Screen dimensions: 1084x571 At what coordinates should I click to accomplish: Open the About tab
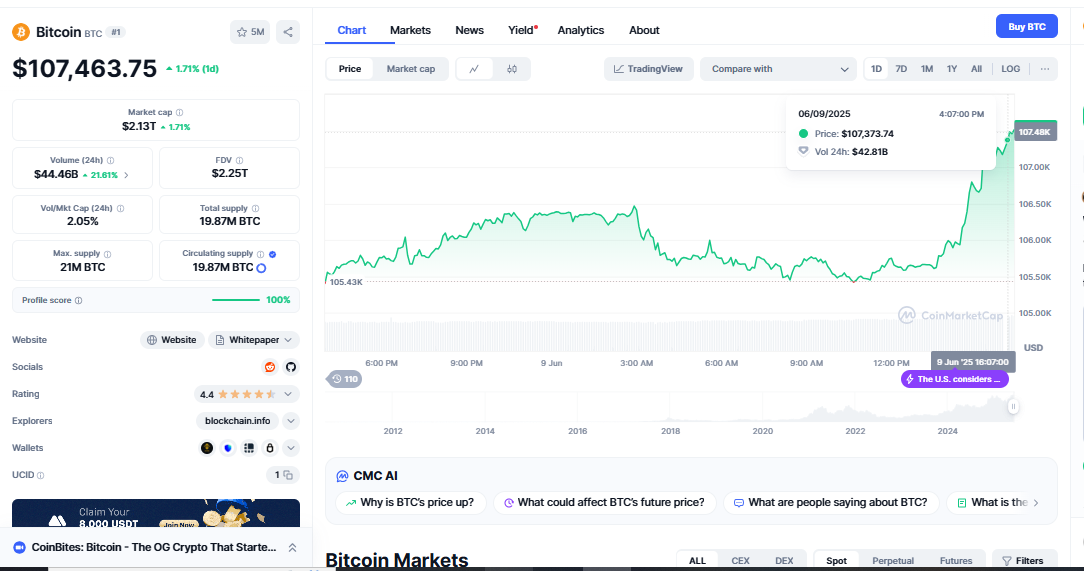(x=644, y=30)
